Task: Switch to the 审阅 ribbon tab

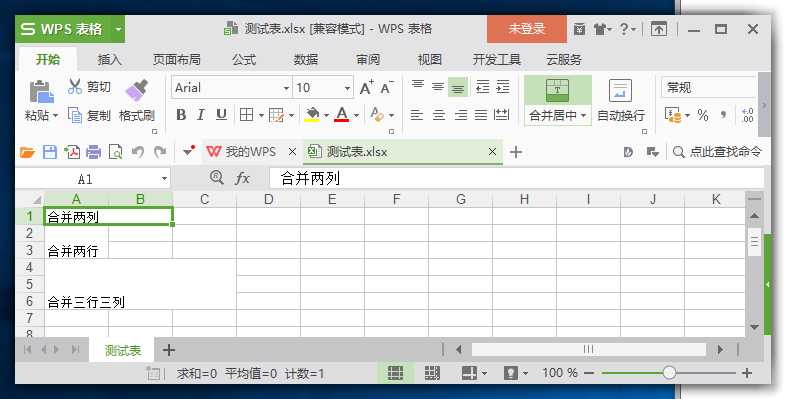Action: 368,60
